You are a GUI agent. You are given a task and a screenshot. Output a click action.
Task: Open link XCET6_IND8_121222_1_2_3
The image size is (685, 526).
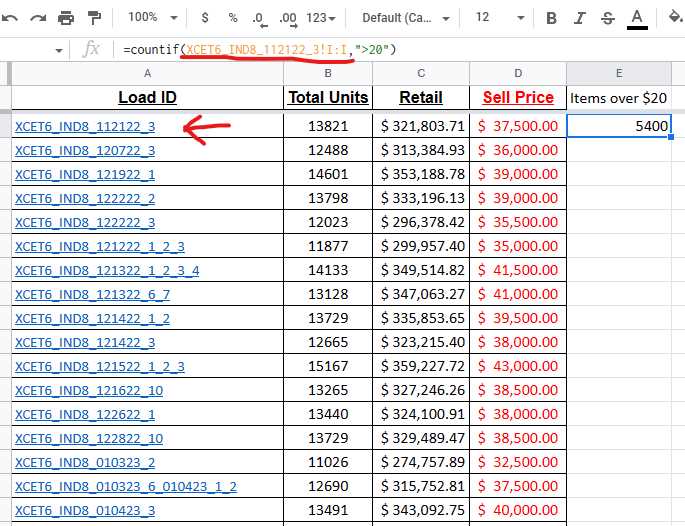tap(100, 247)
